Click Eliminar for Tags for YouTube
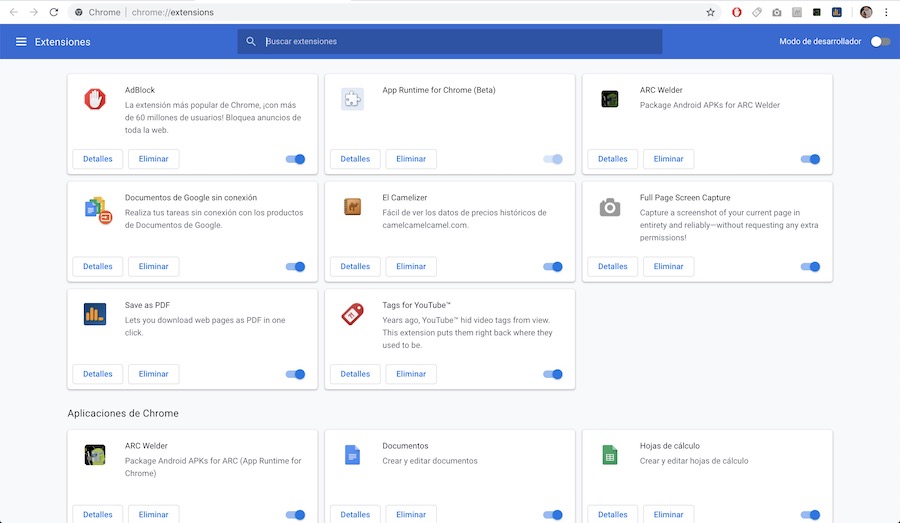This screenshot has width=900, height=523. tap(411, 374)
